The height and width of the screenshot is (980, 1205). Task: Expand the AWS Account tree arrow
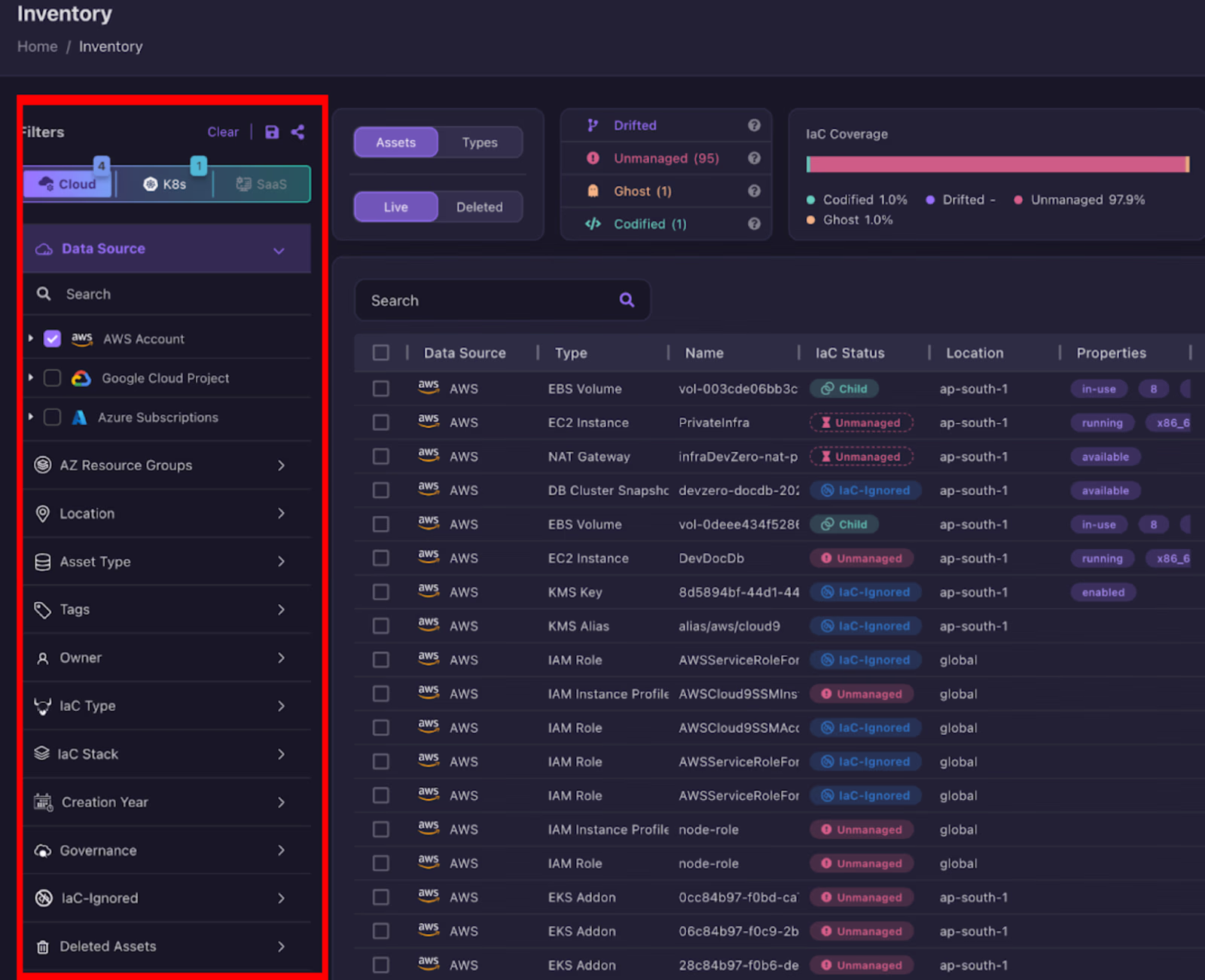pos(30,339)
